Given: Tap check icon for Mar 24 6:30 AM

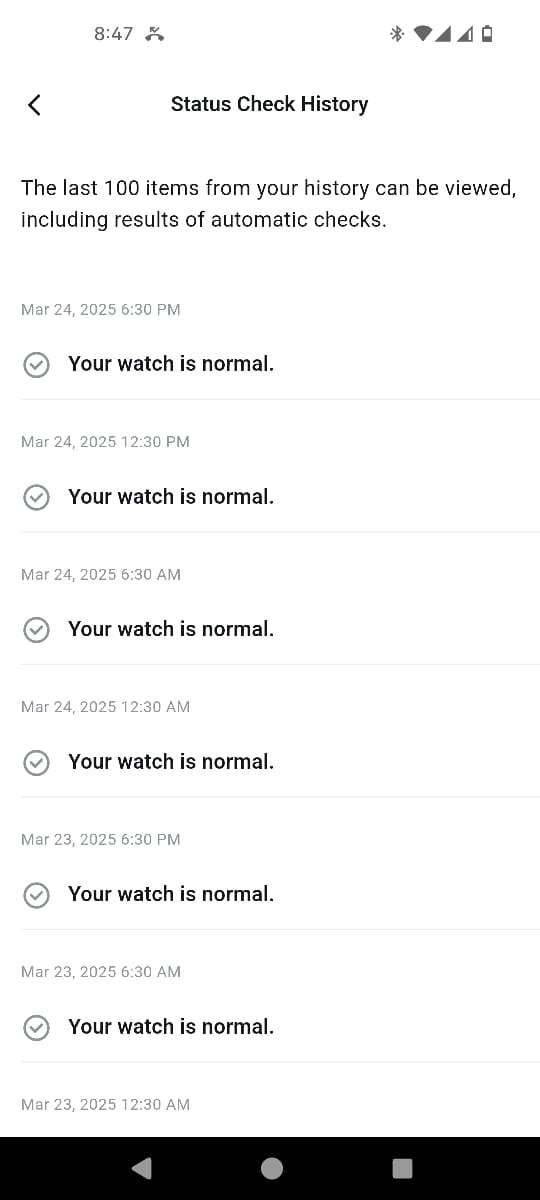Looking at the screenshot, I should [x=36, y=630].
